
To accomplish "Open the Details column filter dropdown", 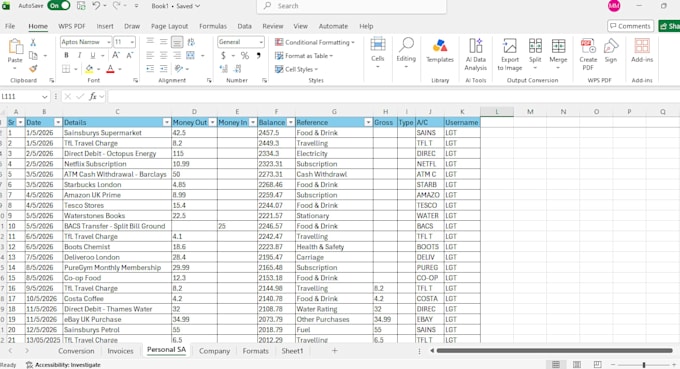I will 167,122.
